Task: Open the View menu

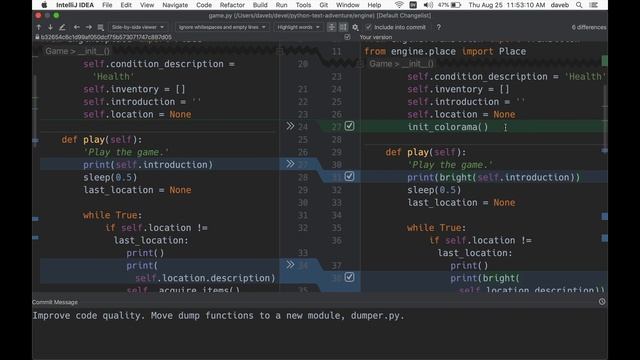Action: tap(147, 5)
